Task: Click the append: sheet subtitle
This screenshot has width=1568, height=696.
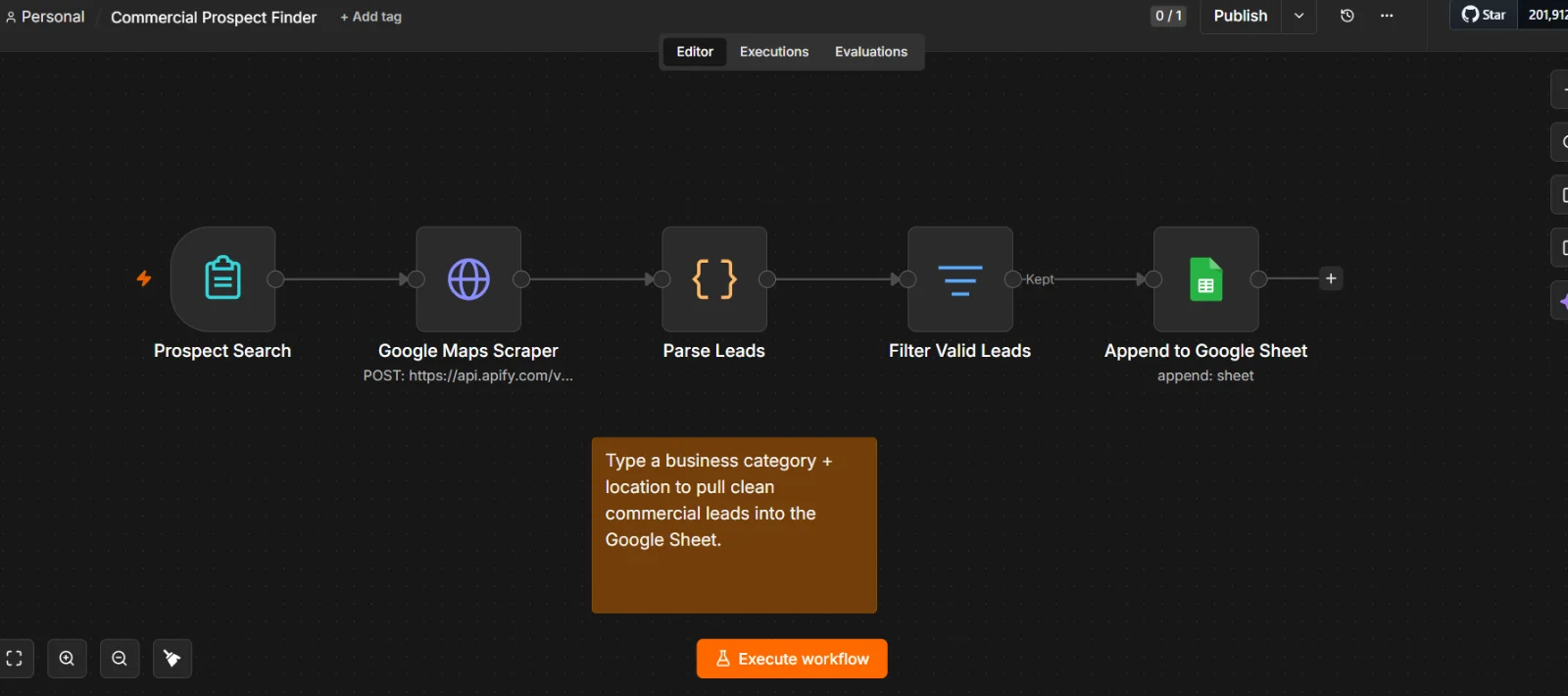Action: (1205, 375)
